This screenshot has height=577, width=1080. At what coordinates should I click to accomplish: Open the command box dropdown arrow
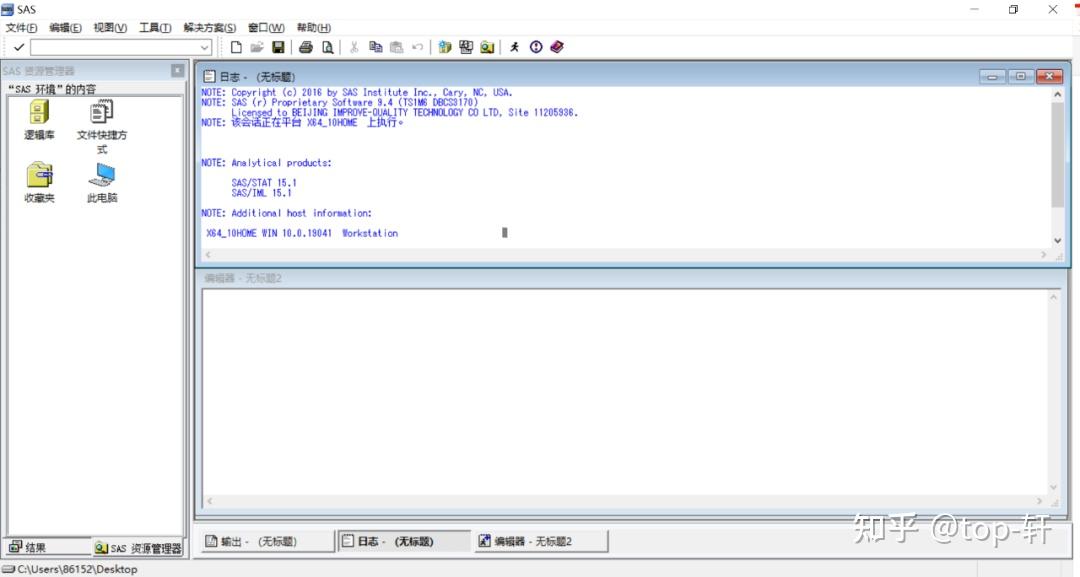[x=205, y=47]
